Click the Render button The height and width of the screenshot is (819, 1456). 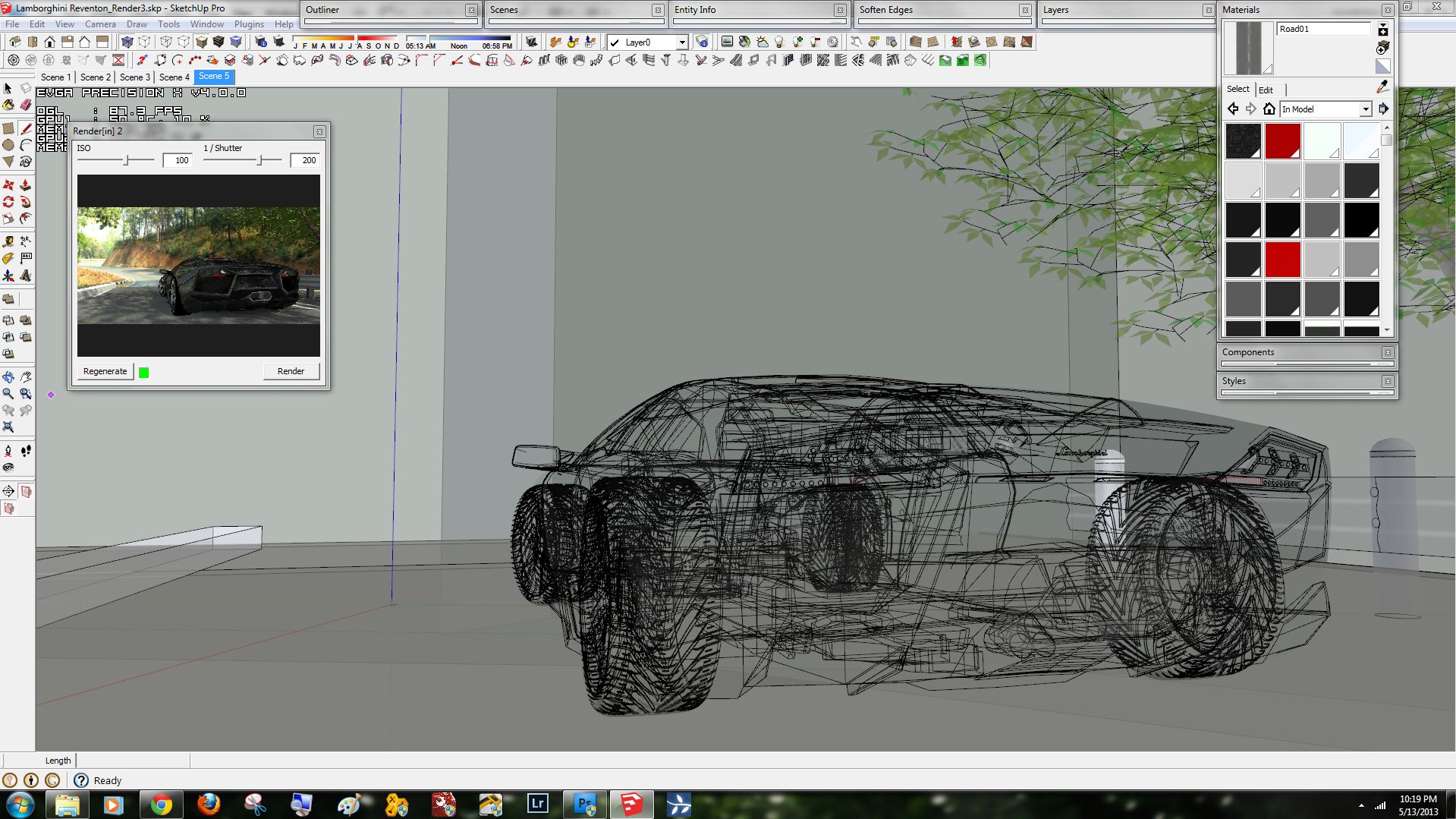tap(291, 371)
